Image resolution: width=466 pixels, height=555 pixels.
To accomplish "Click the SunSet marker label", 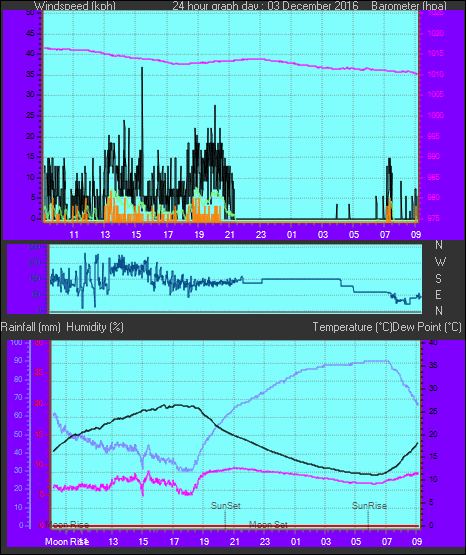I will (x=226, y=505).
